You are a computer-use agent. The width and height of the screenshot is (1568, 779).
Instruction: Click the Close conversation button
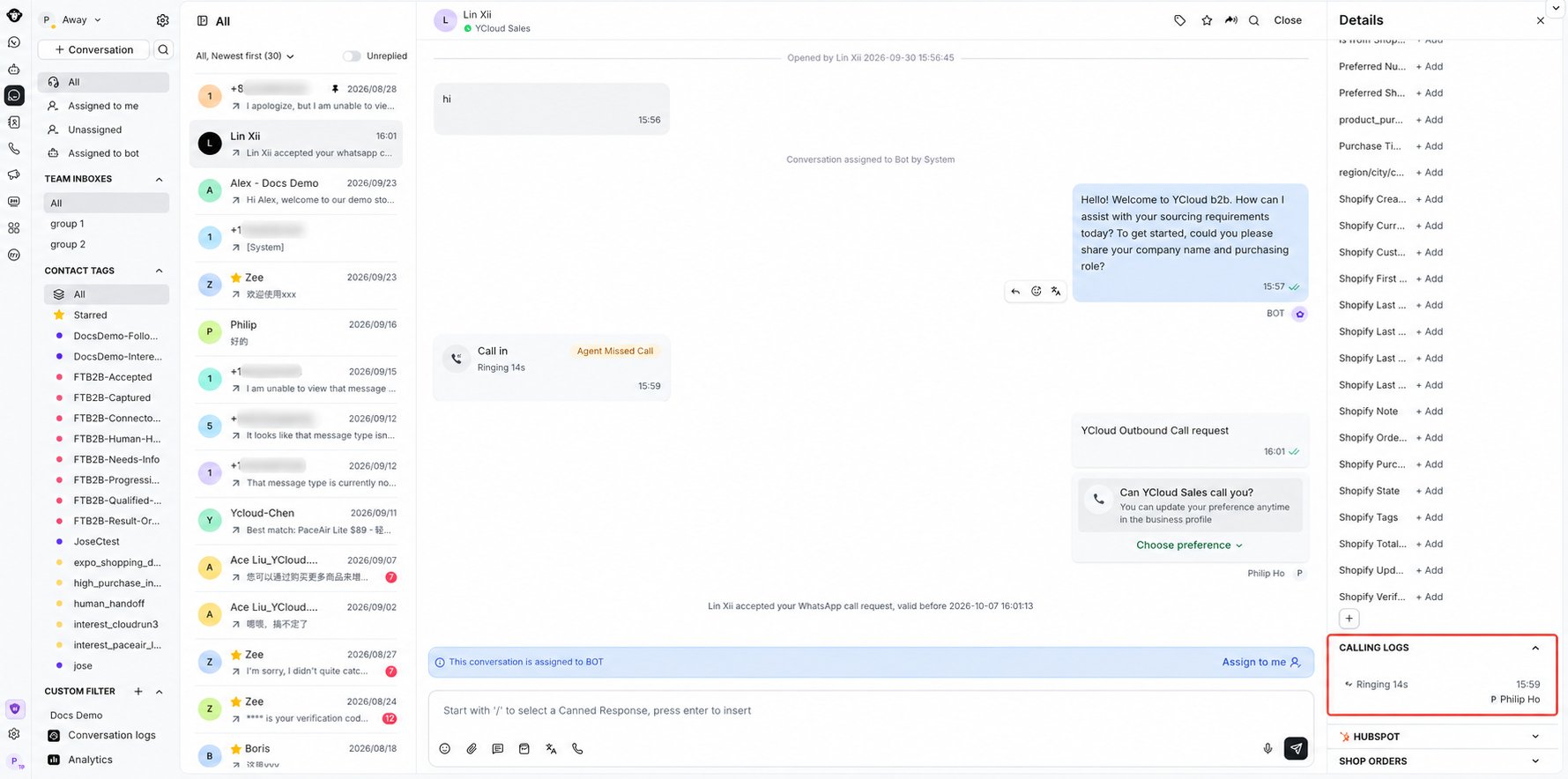coord(1288,20)
